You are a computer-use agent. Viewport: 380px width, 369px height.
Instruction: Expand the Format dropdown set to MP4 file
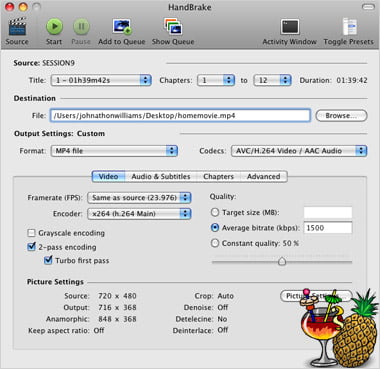click(114, 151)
